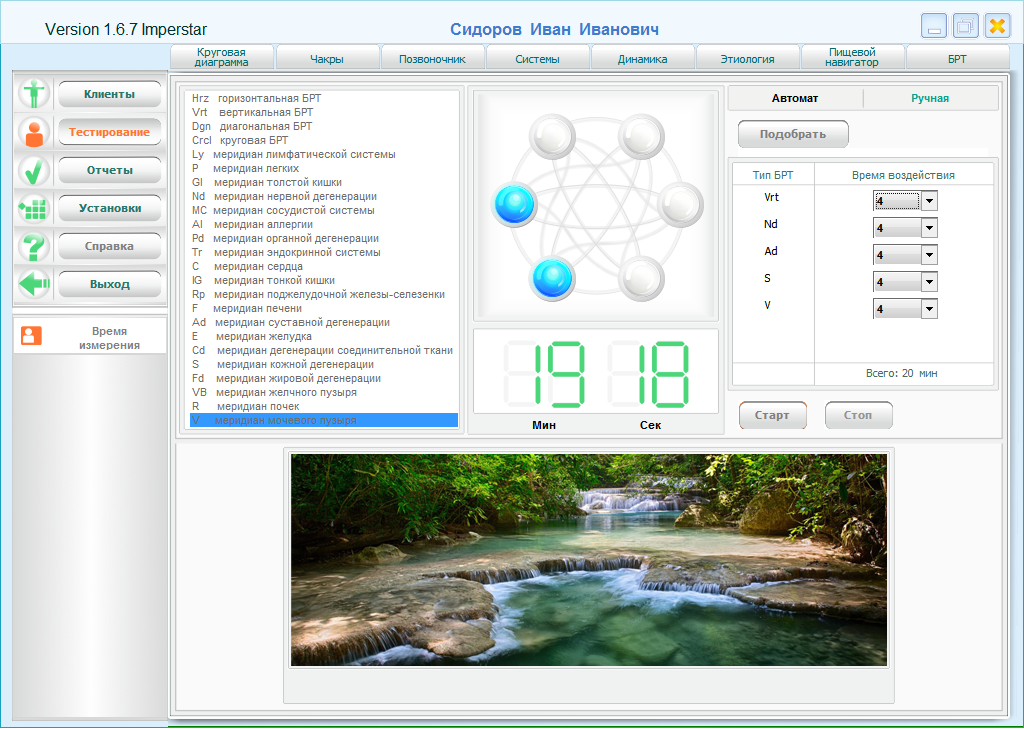The height and width of the screenshot is (729, 1024).
Task: Open the Динамика tab
Action: pos(643,57)
